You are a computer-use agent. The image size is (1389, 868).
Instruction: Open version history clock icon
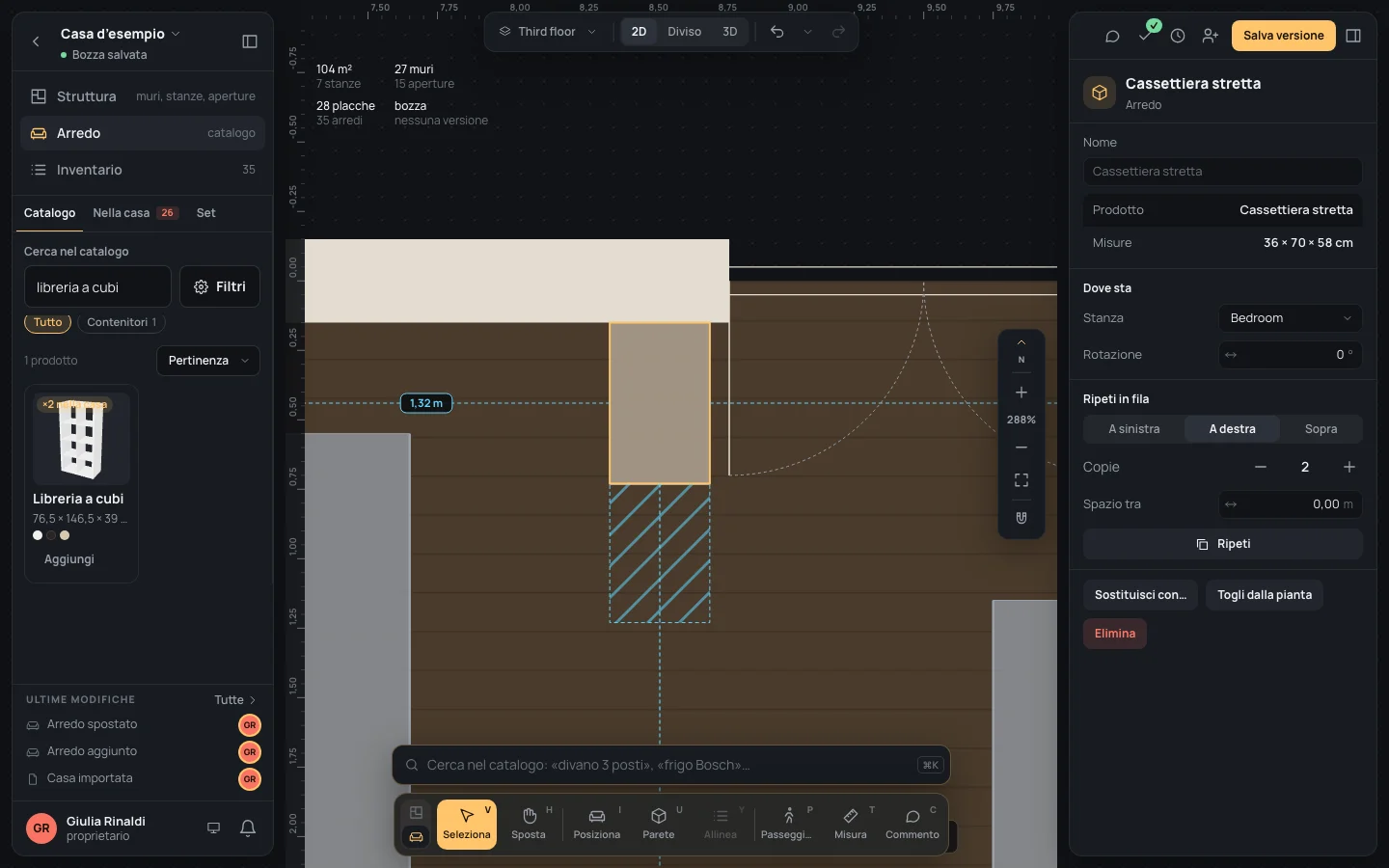(x=1178, y=36)
